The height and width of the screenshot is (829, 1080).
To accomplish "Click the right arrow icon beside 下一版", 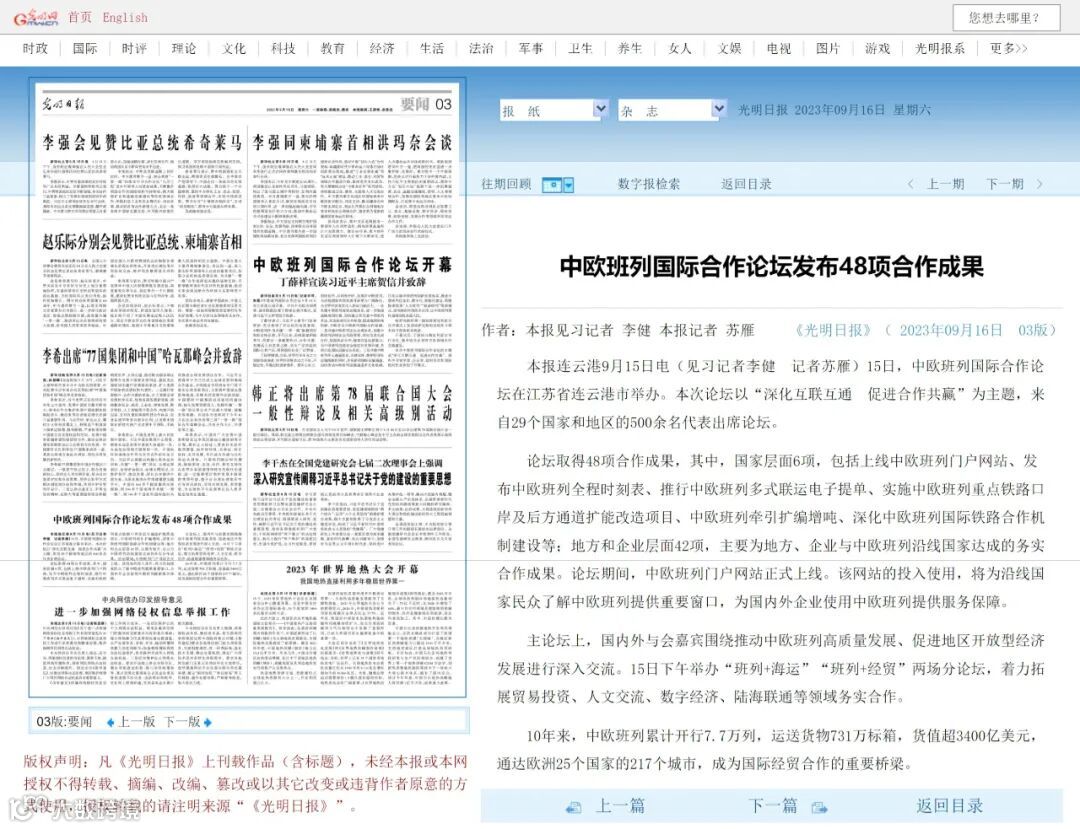I will pyautogui.click(x=207, y=722).
